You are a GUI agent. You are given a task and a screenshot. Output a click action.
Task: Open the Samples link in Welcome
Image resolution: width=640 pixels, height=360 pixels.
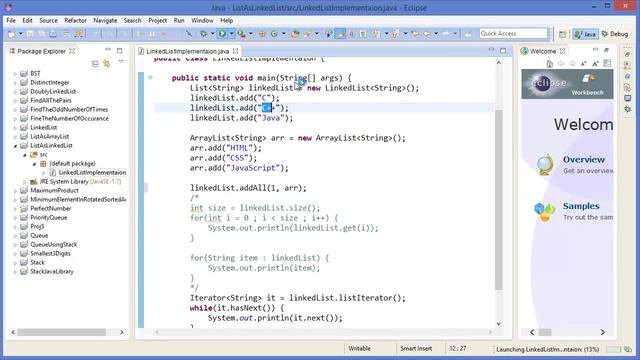[x=581, y=206]
